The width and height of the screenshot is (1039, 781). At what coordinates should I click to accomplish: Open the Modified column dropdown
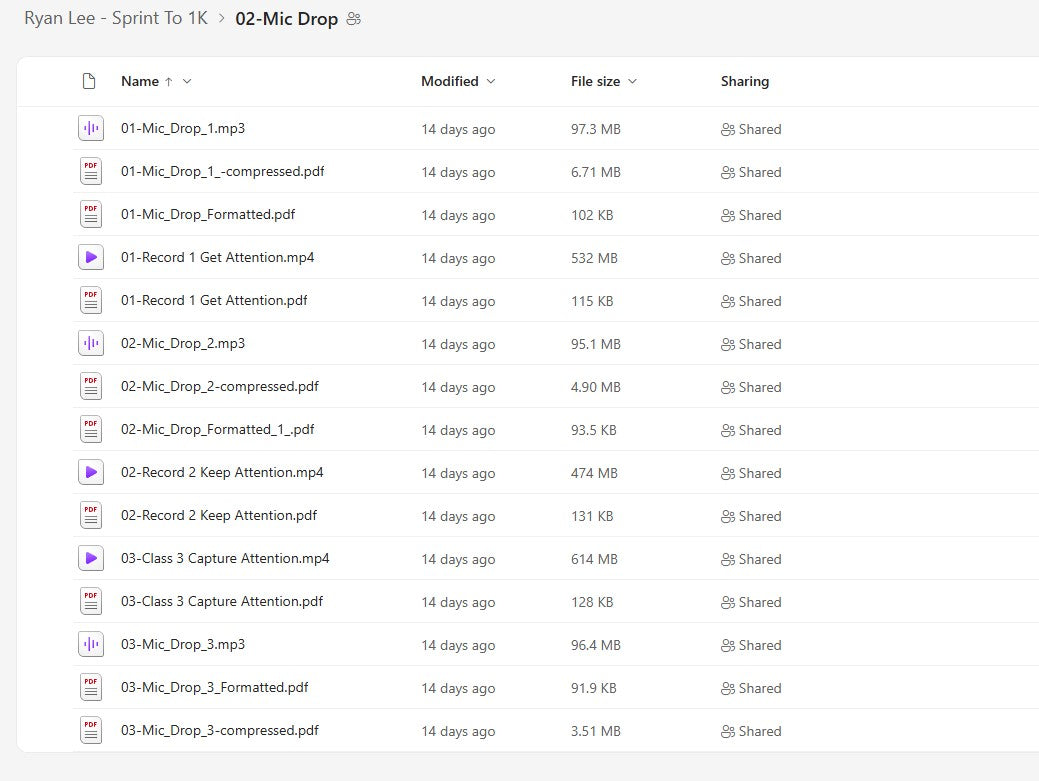(x=490, y=82)
